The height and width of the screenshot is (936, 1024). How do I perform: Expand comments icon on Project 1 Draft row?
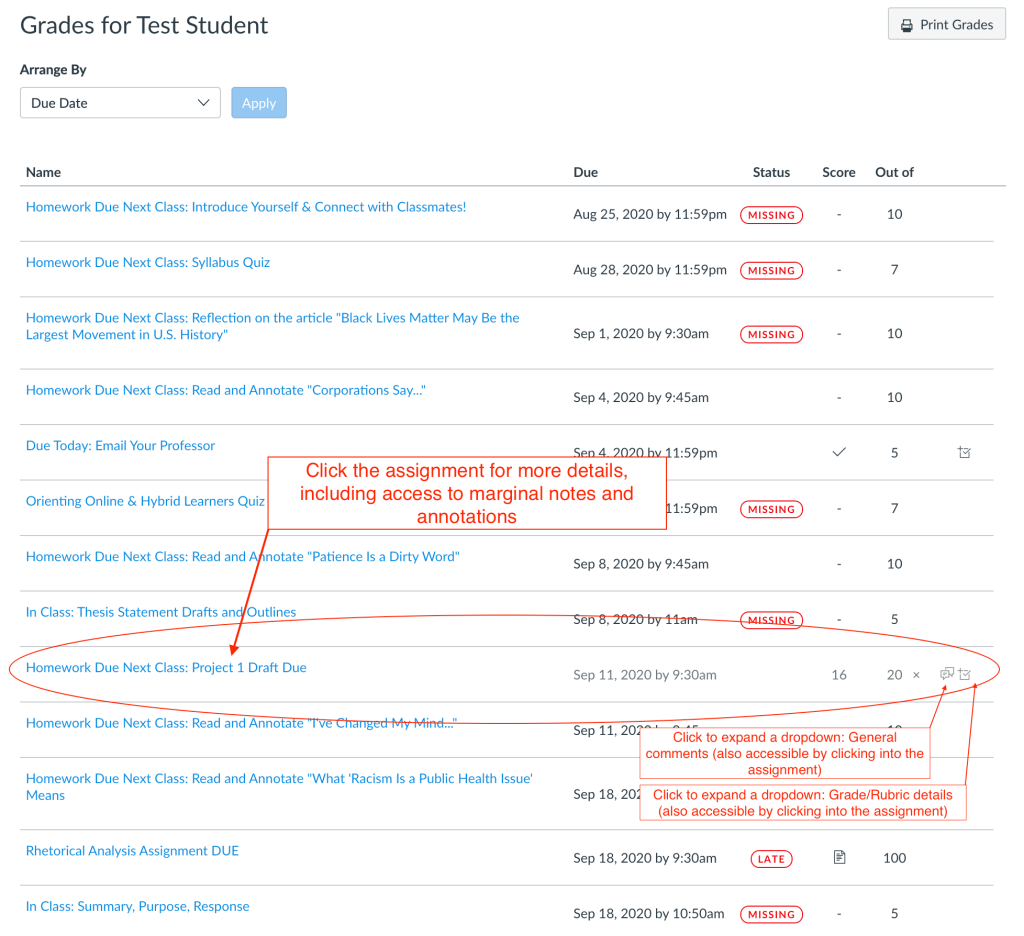946,674
